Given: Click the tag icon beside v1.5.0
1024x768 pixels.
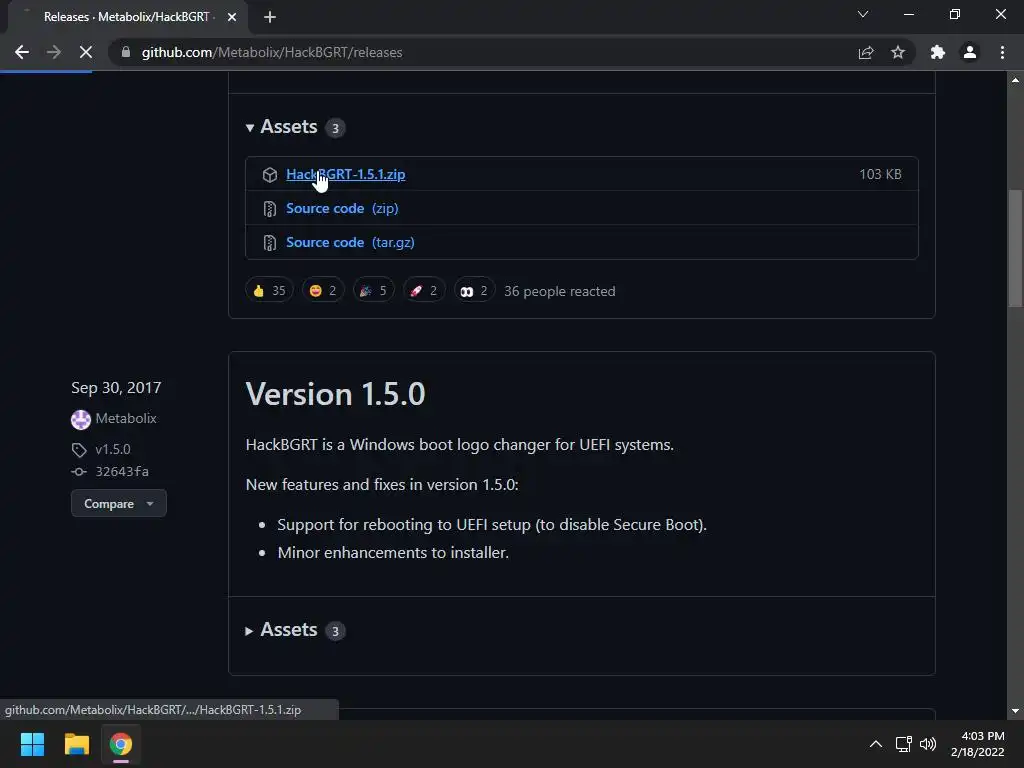Looking at the screenshot, I should tap(79, 450).
